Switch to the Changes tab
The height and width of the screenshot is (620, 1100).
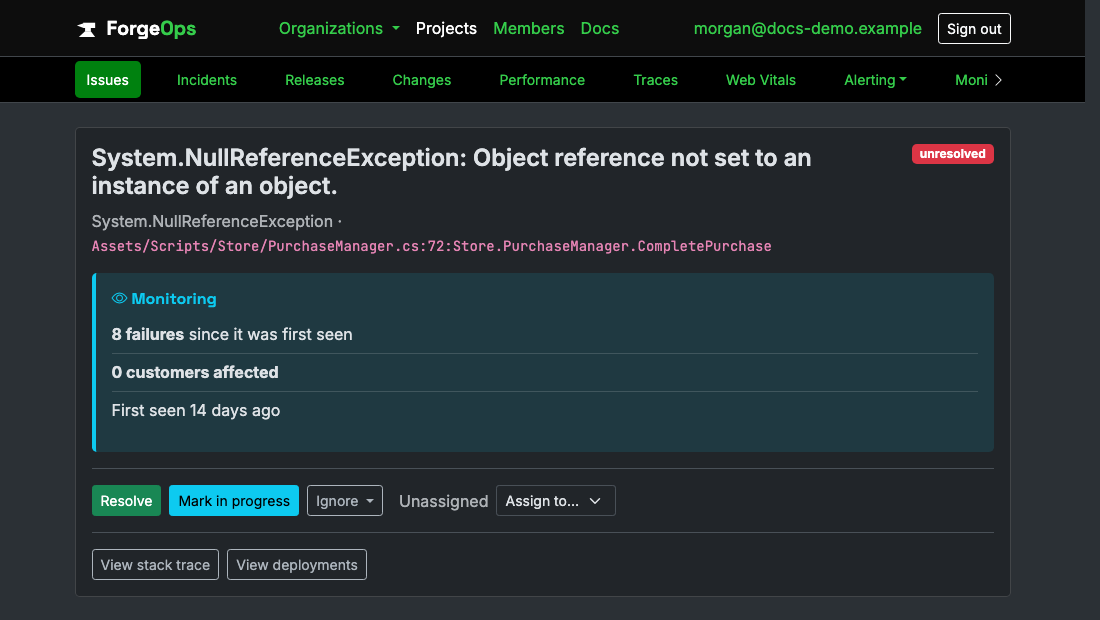click(x=422, y=80)
